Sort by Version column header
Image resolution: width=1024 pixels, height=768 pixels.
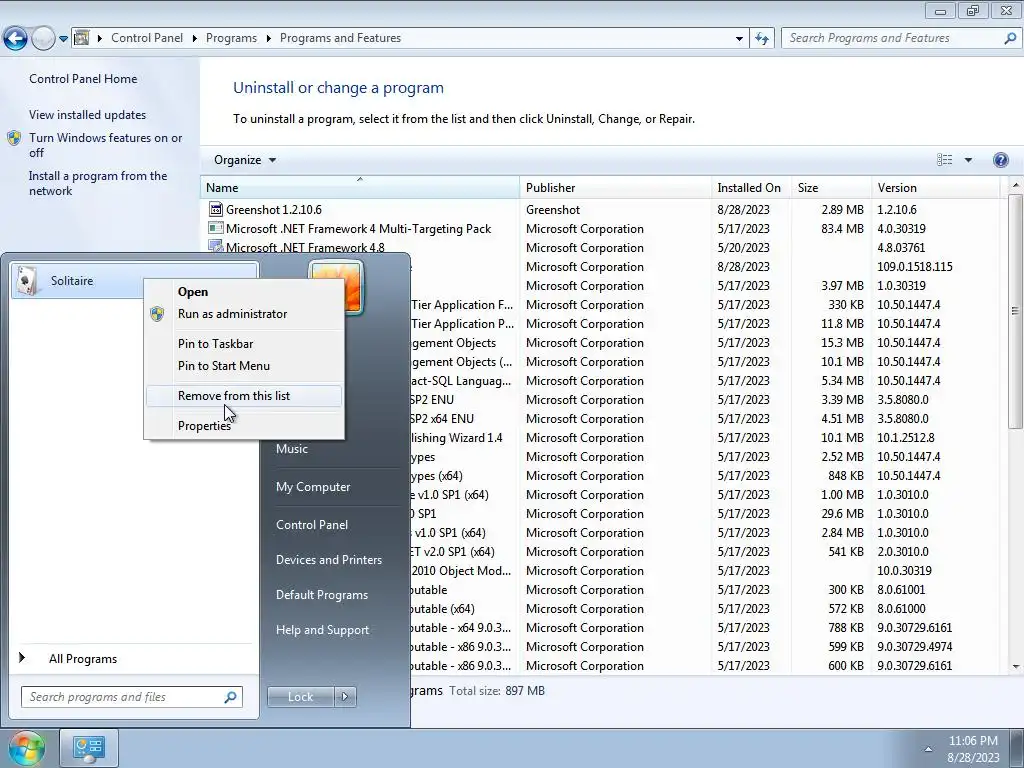pyautogui.click(x=935, y=187)
